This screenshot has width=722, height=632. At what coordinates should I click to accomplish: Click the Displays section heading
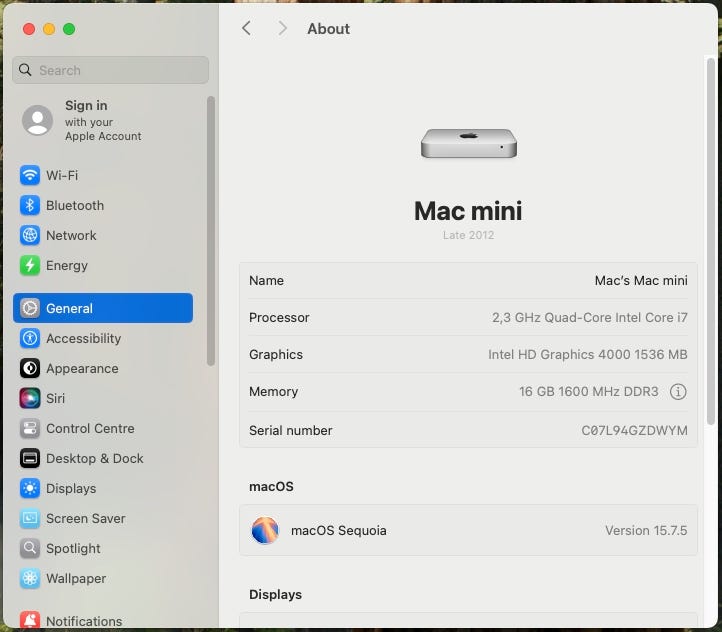[x=275, y=594]
